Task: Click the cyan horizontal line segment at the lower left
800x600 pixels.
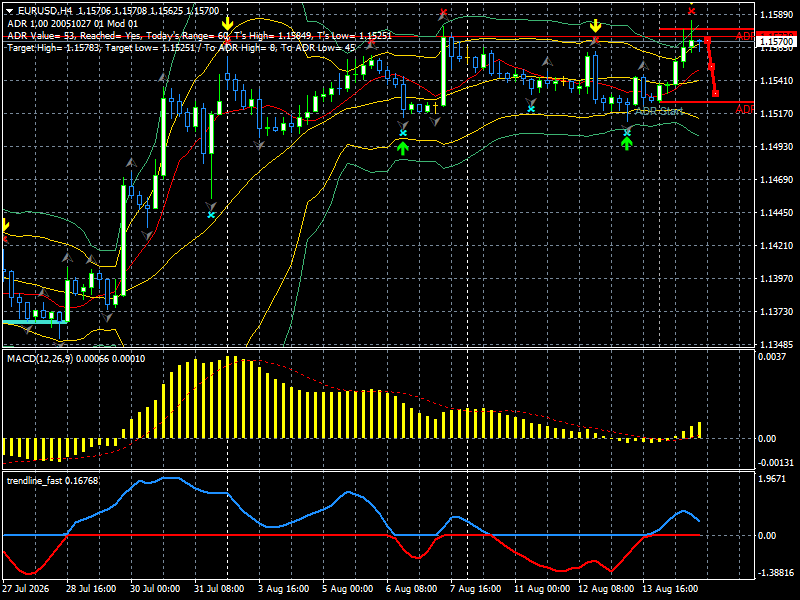Action: (x=35, y=322)
